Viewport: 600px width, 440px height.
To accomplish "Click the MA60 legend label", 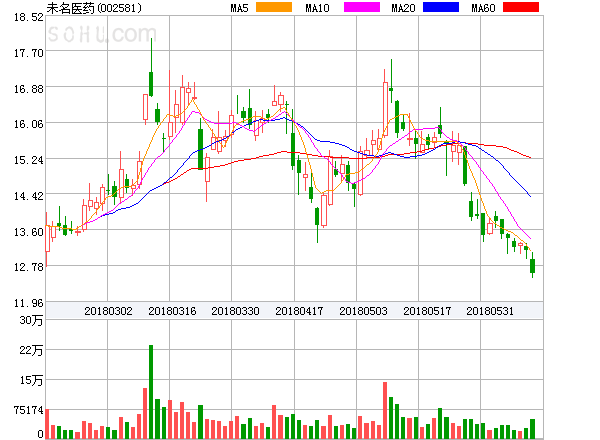I will pos(483,8).
